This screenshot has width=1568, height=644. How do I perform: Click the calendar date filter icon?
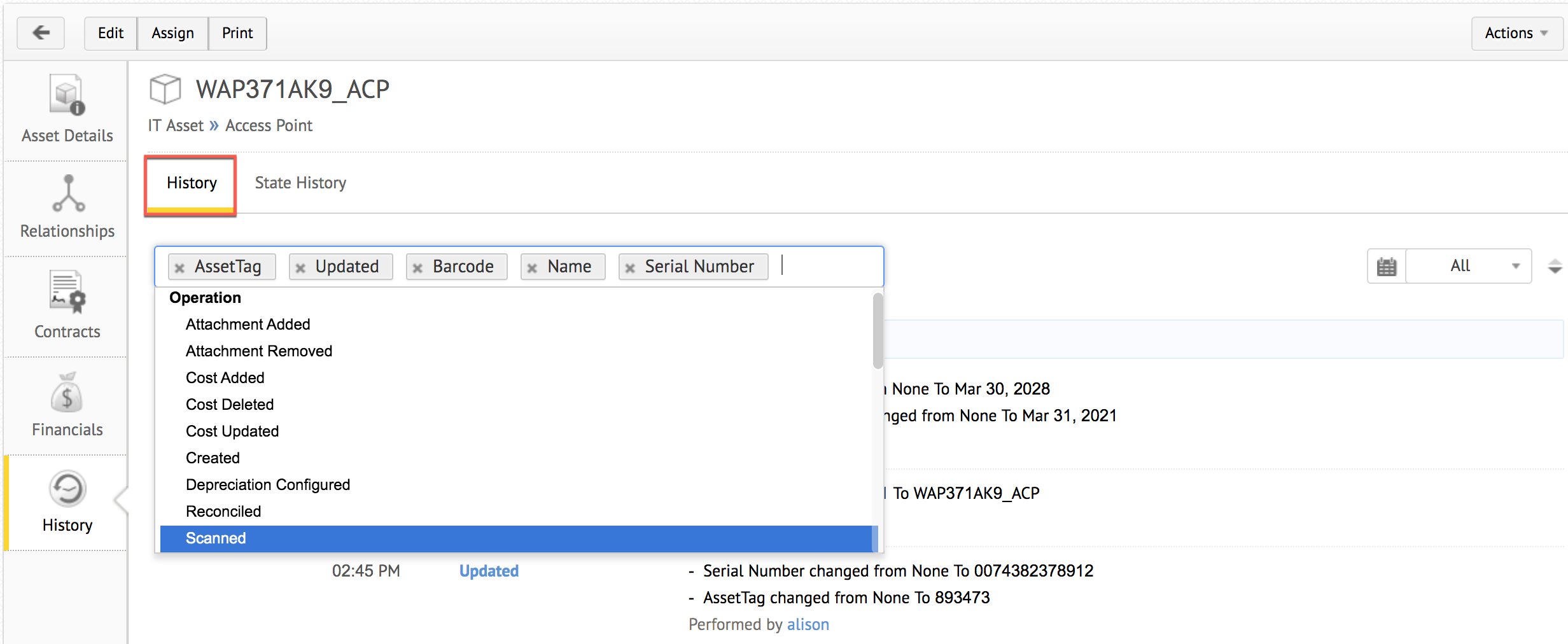1386,266
